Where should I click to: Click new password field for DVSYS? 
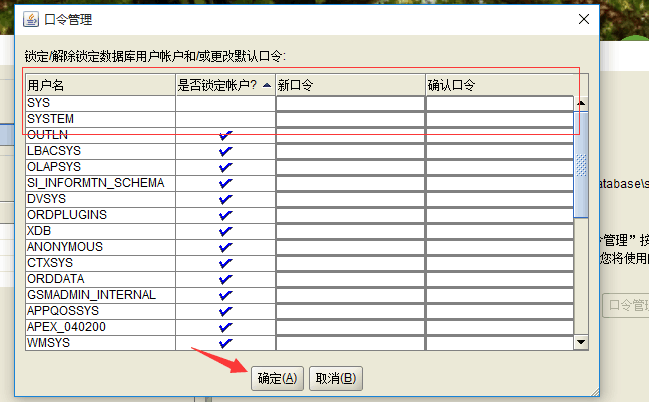coord(351,200)
